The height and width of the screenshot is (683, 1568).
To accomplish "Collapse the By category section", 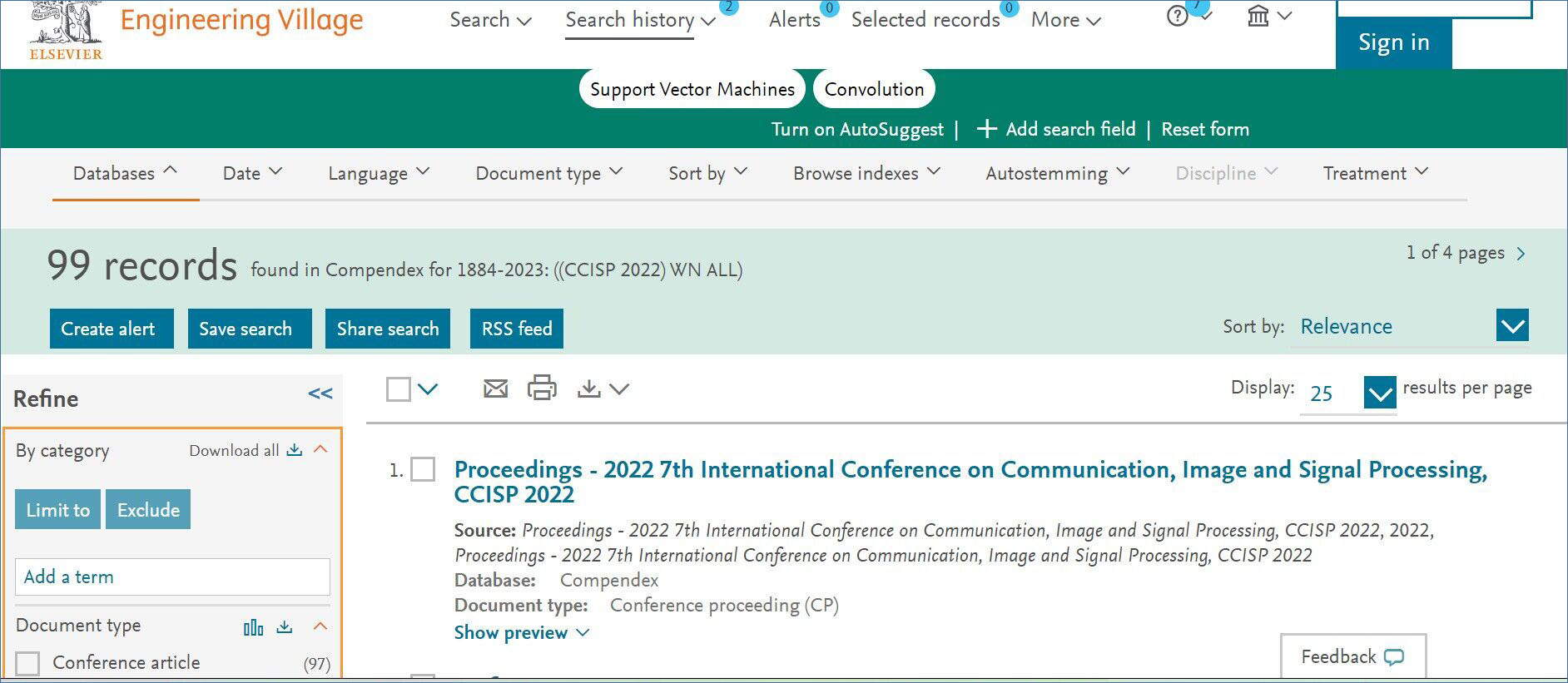I will (320, 449).
